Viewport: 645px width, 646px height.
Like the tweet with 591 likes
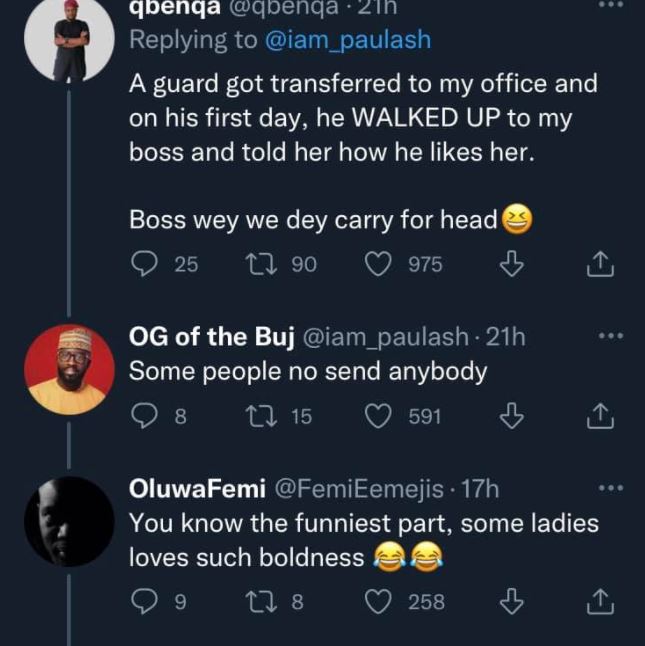click(x=378, y=416)
